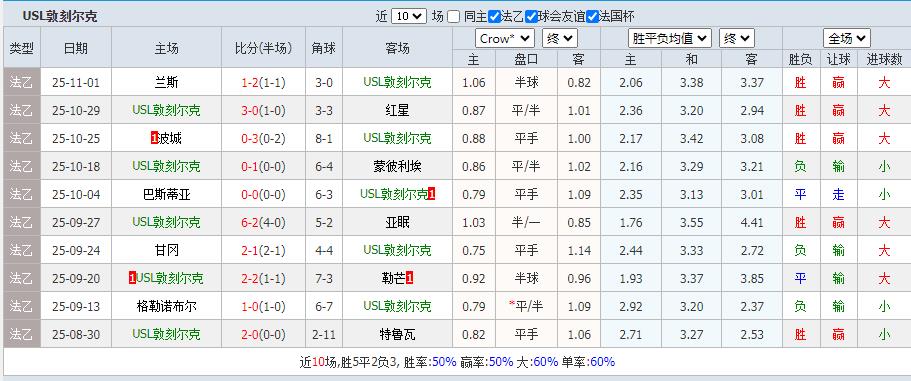Image resolution: width=911 pixels, height=381 pixels.
Task: Click the corner count 8-1 in 坡城 row
Action: pos(324,138)
